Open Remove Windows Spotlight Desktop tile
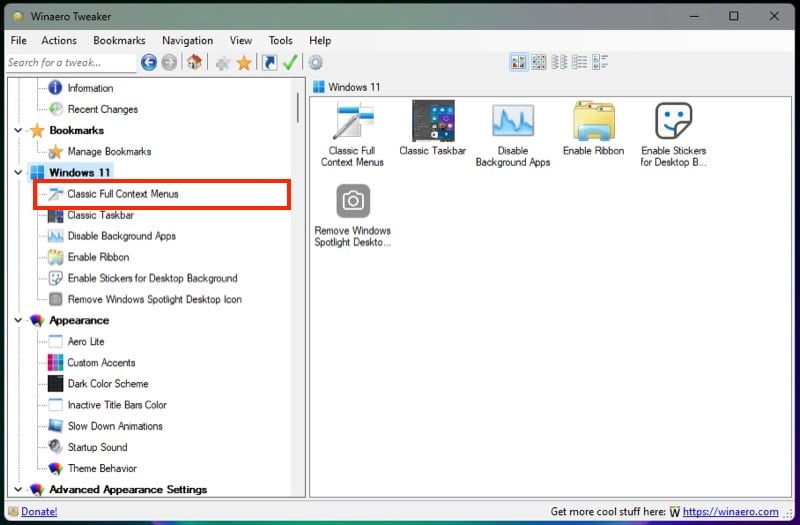This screenshot has width=800, height=525. click(x=353, y=215)
